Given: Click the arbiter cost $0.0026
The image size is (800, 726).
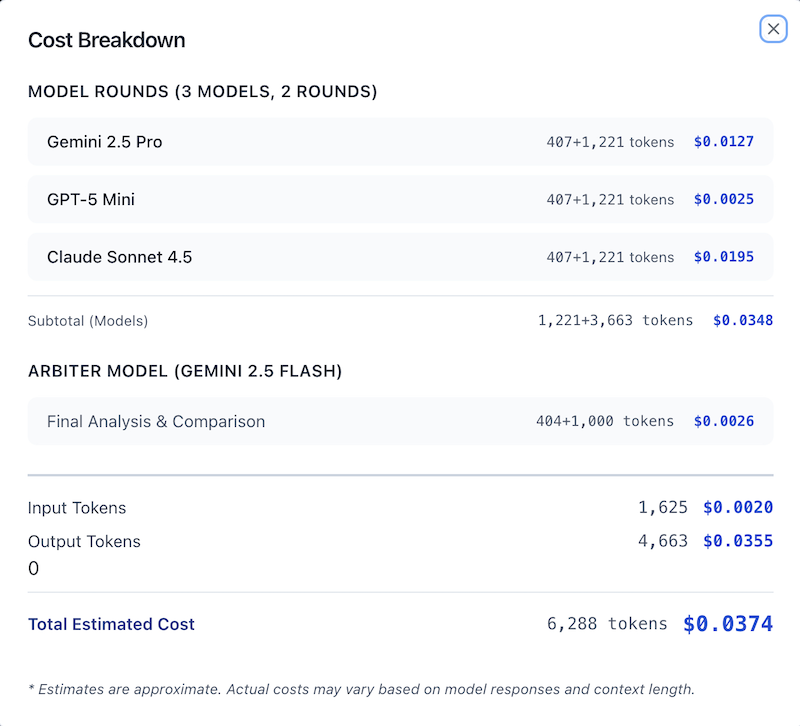Looking at the screenshot, I should (x=724, y=422).
